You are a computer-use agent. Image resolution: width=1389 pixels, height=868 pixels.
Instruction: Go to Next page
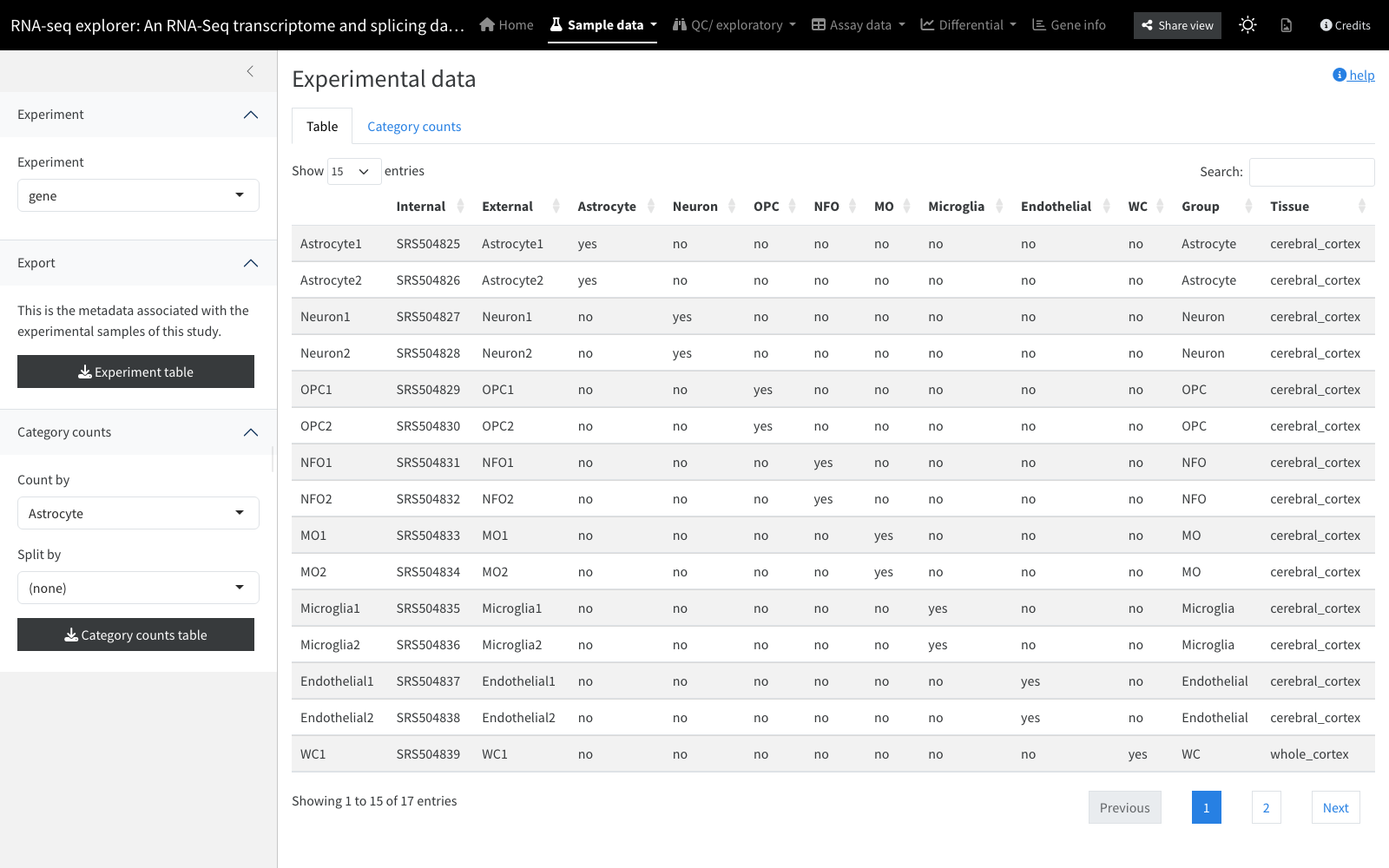tap(1336, 807)
